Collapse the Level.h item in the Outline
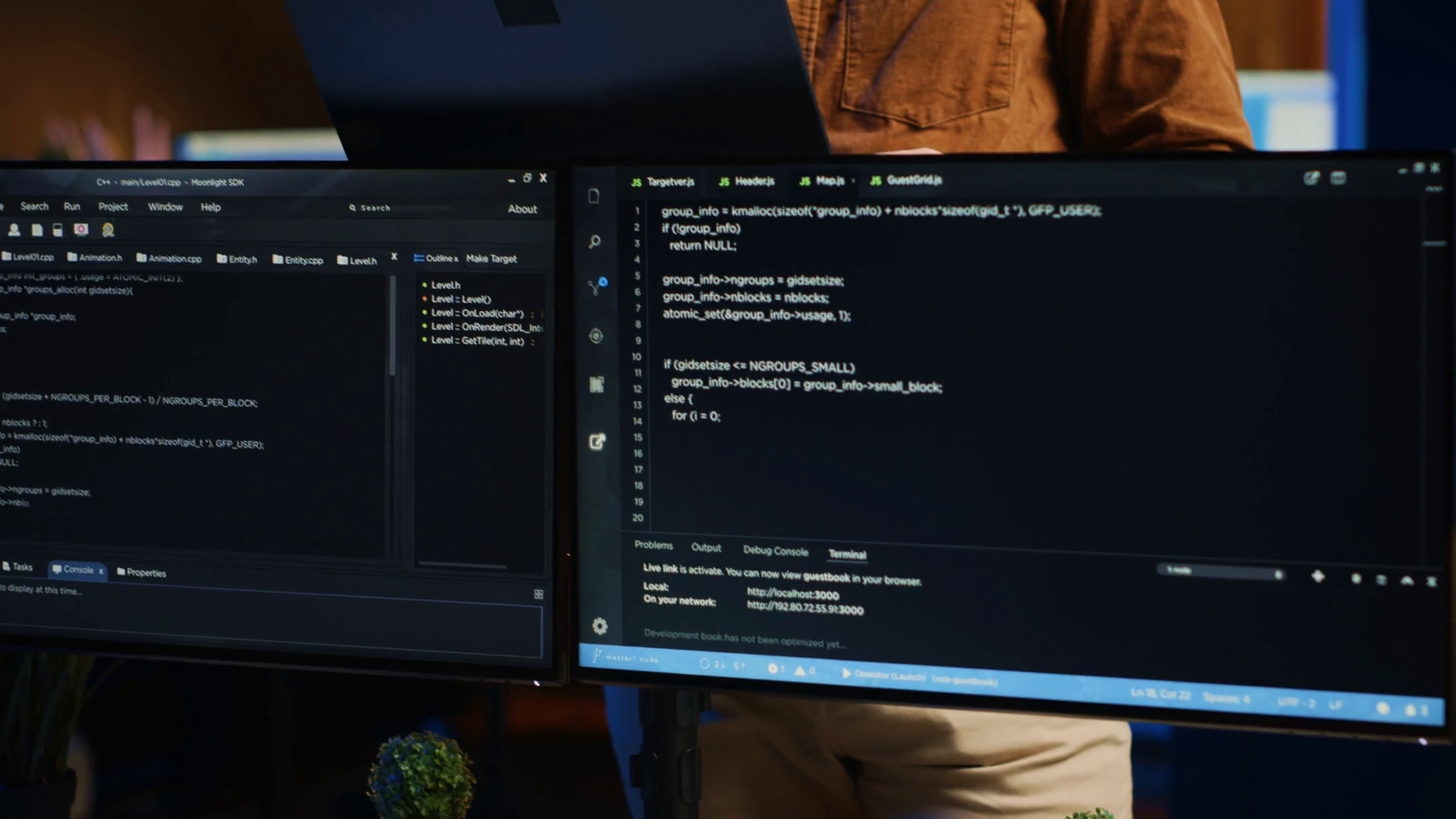This screenshot has height=819, width=1456. click(x=446, y=284)
